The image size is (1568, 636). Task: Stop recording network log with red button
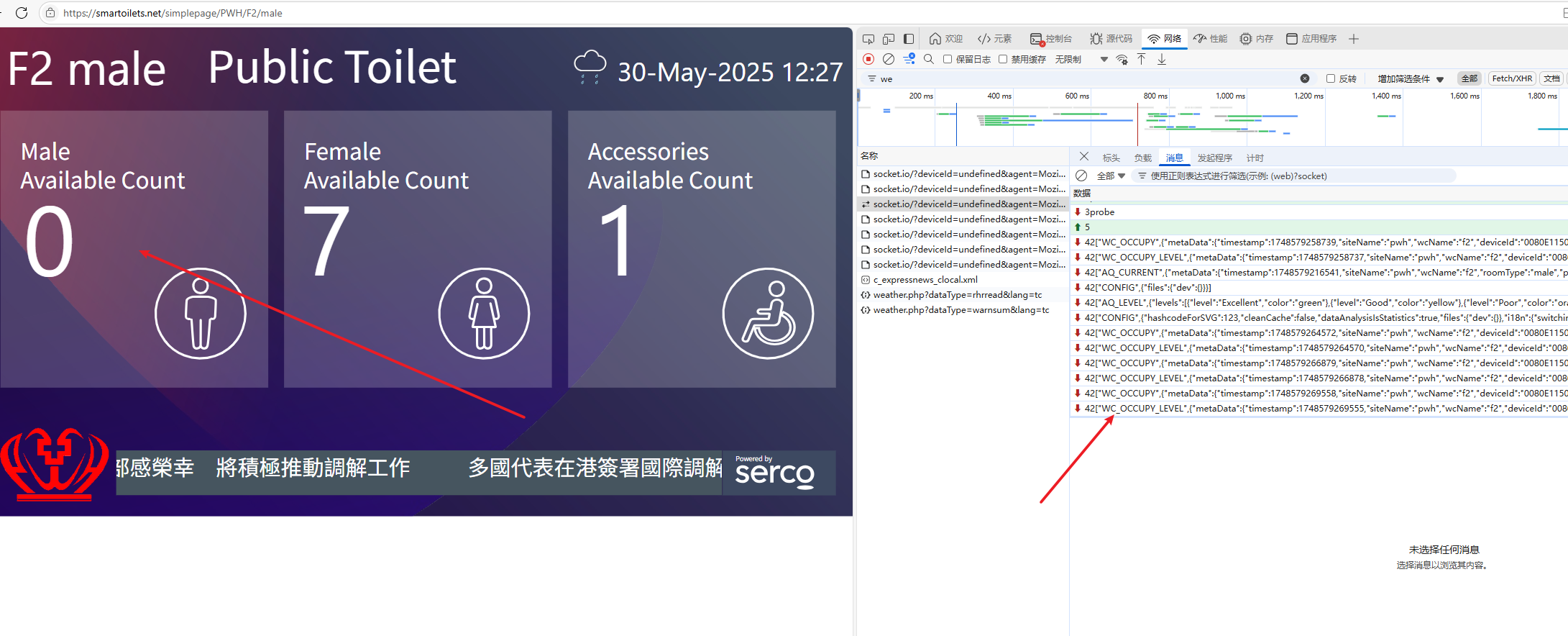coord(868,59)
